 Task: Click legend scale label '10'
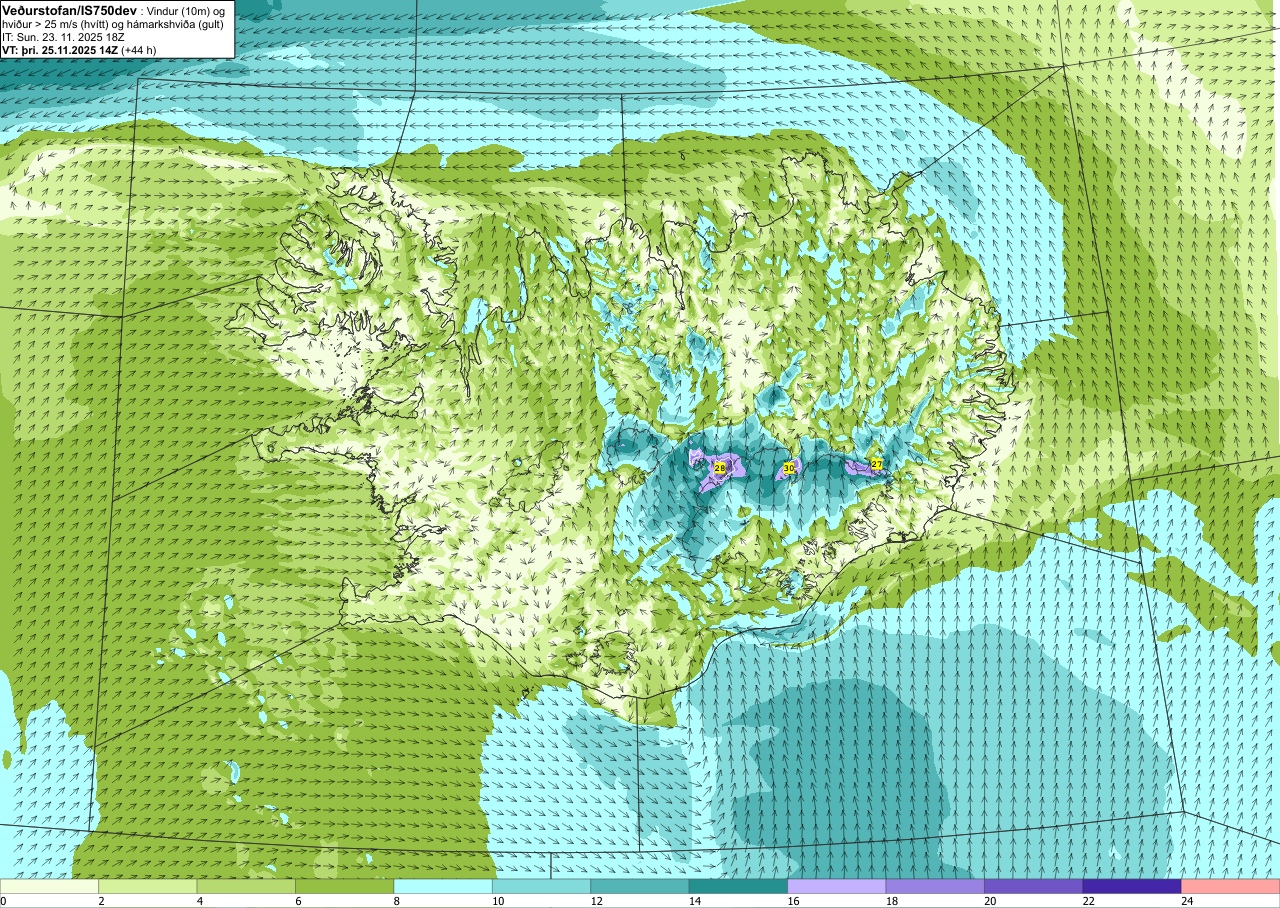[x=498, y=901]
